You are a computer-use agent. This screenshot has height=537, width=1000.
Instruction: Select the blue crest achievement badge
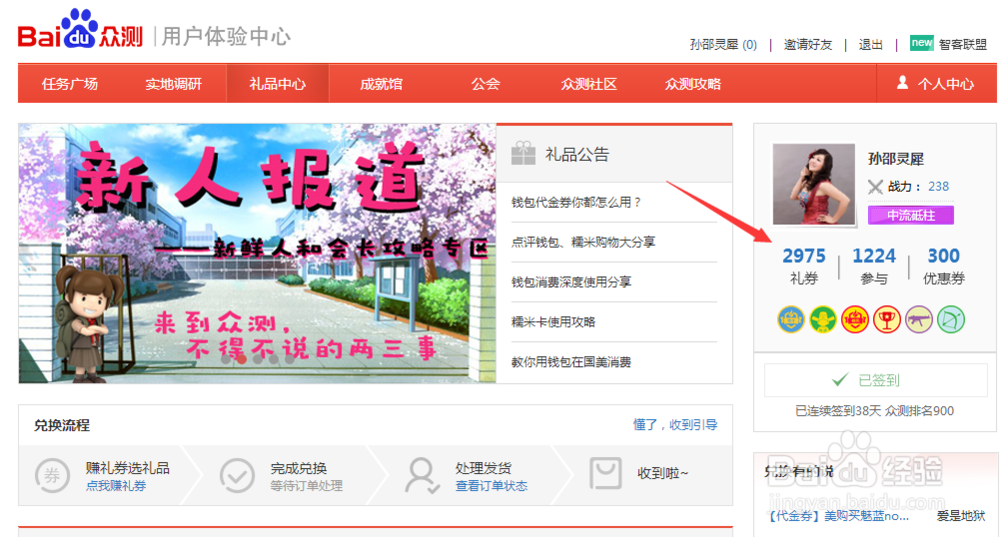point(791,319)
